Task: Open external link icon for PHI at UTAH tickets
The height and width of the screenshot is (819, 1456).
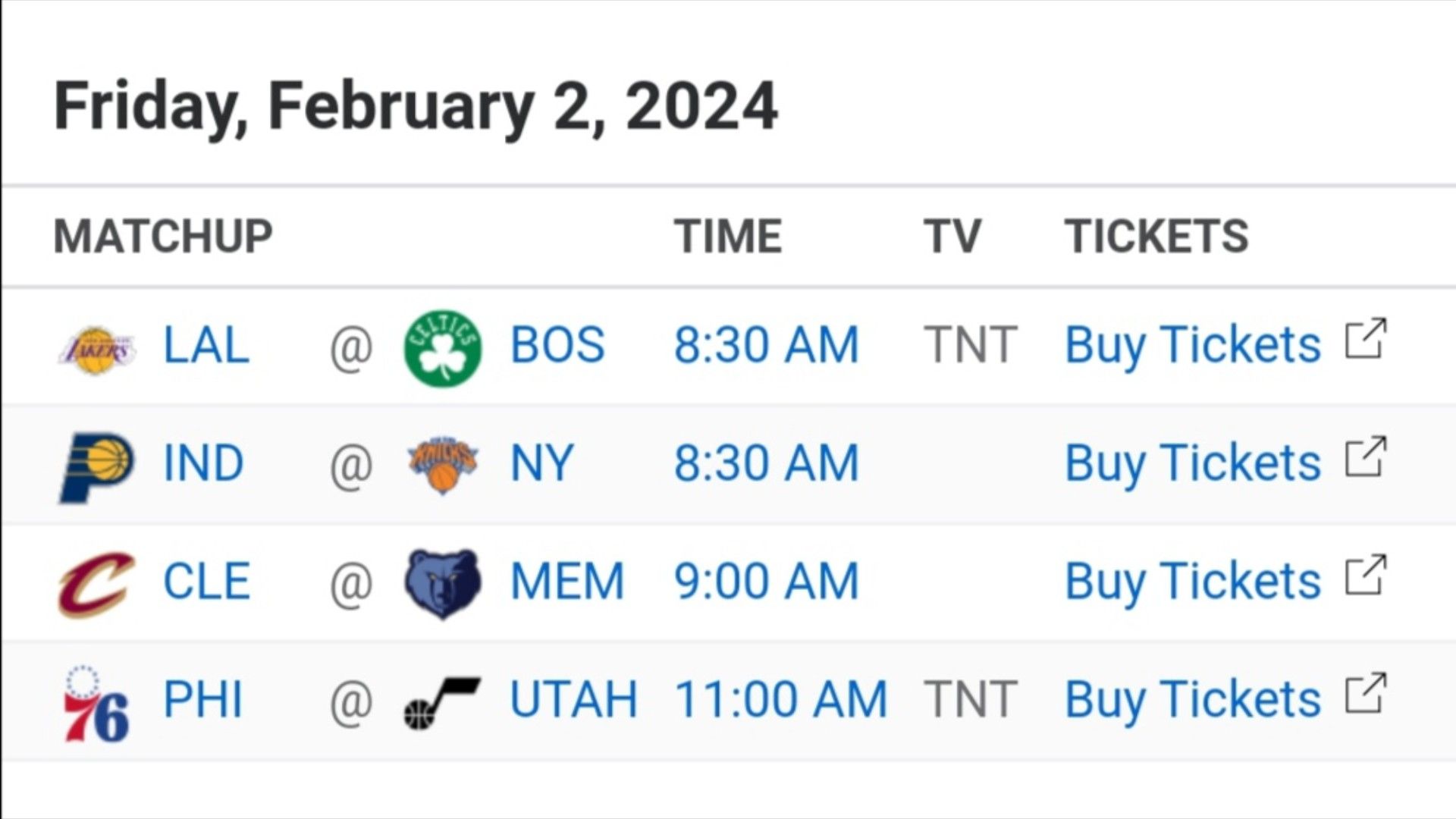Action: 1367,692
